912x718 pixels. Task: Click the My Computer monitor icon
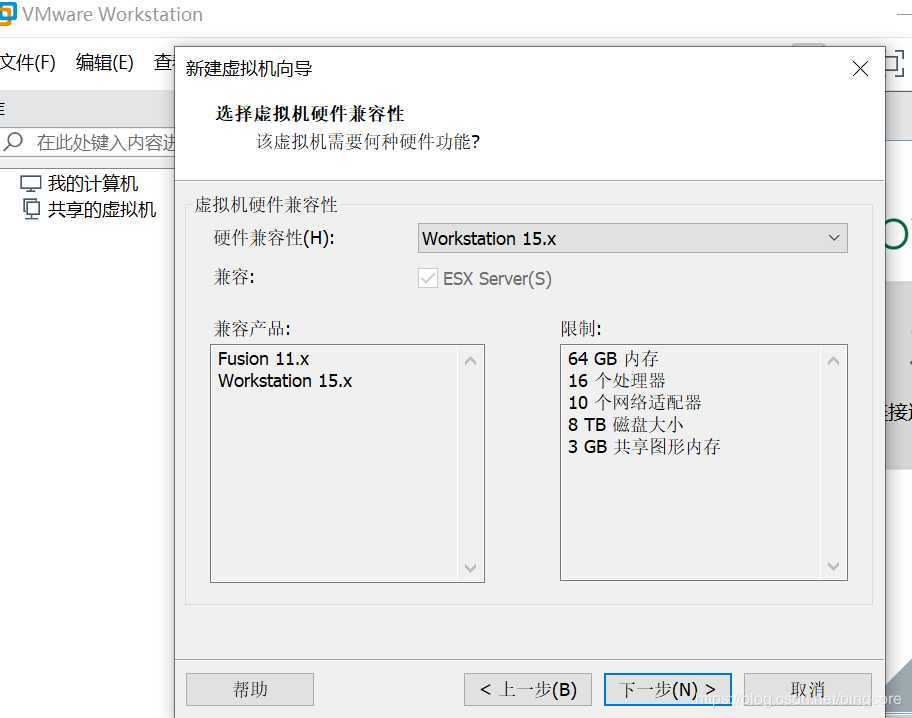31,184
